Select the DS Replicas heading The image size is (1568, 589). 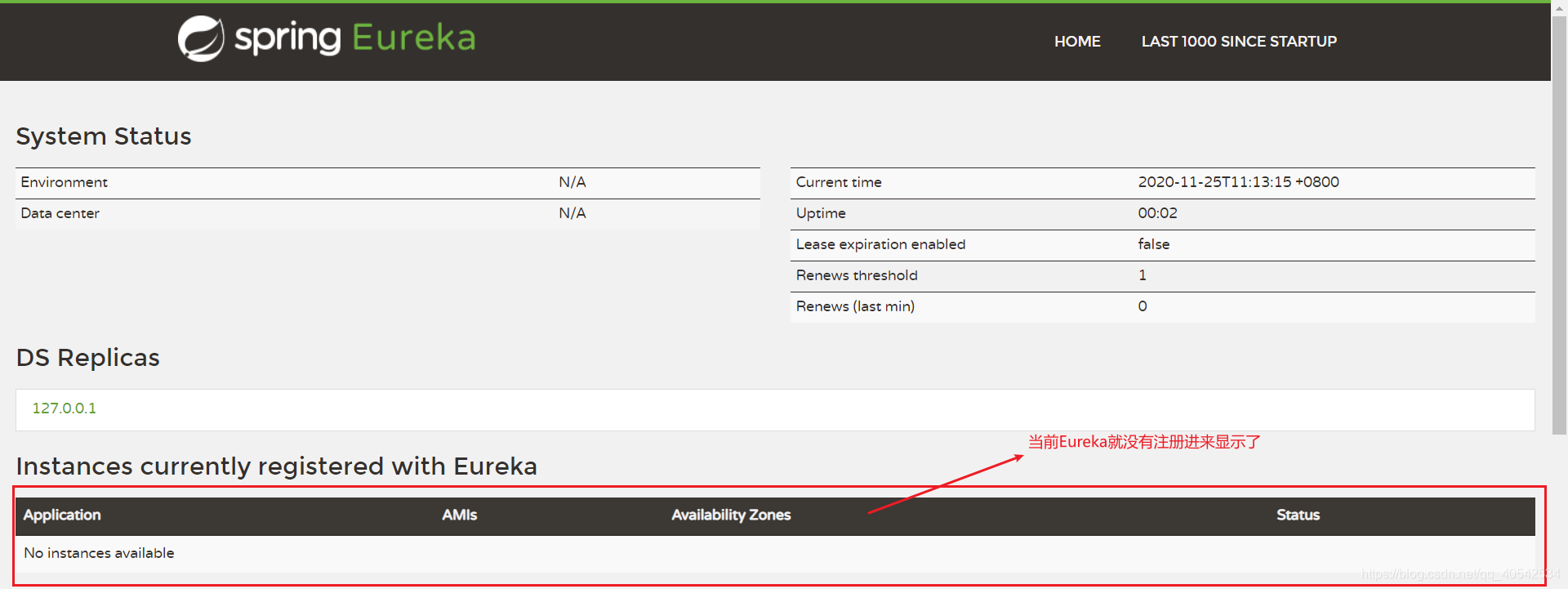(88, 357)
